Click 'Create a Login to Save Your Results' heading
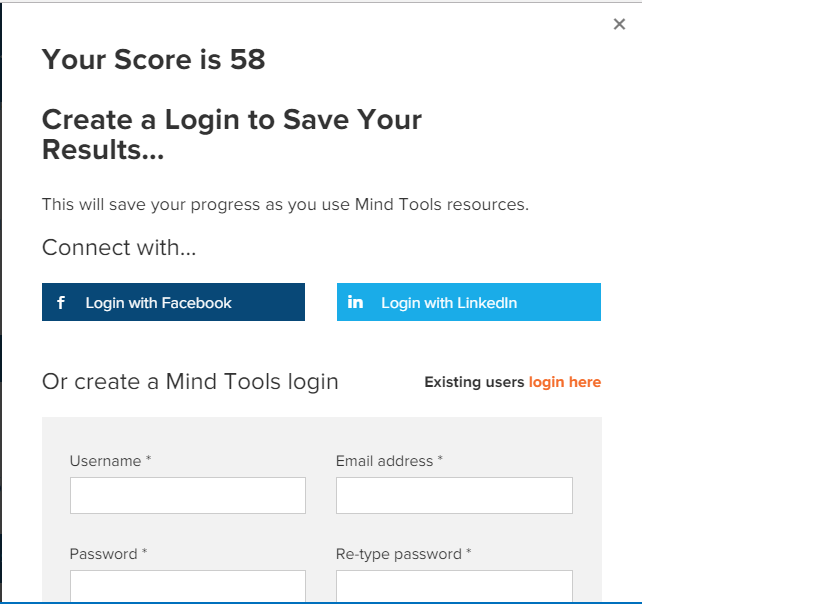 [231, 135]
